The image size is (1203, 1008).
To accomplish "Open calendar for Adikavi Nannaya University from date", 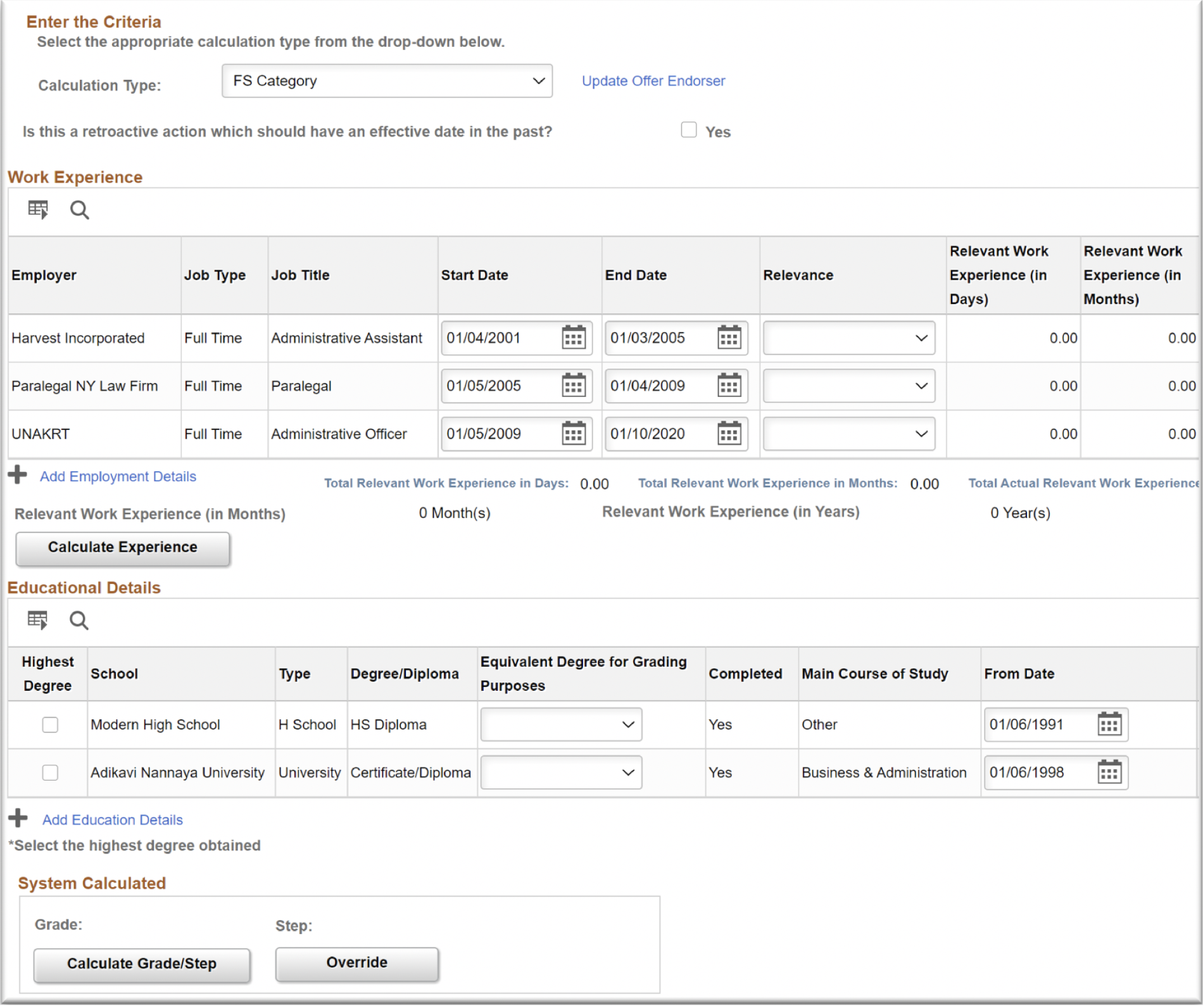I will pyautogui.click(x=1109, y=772).
